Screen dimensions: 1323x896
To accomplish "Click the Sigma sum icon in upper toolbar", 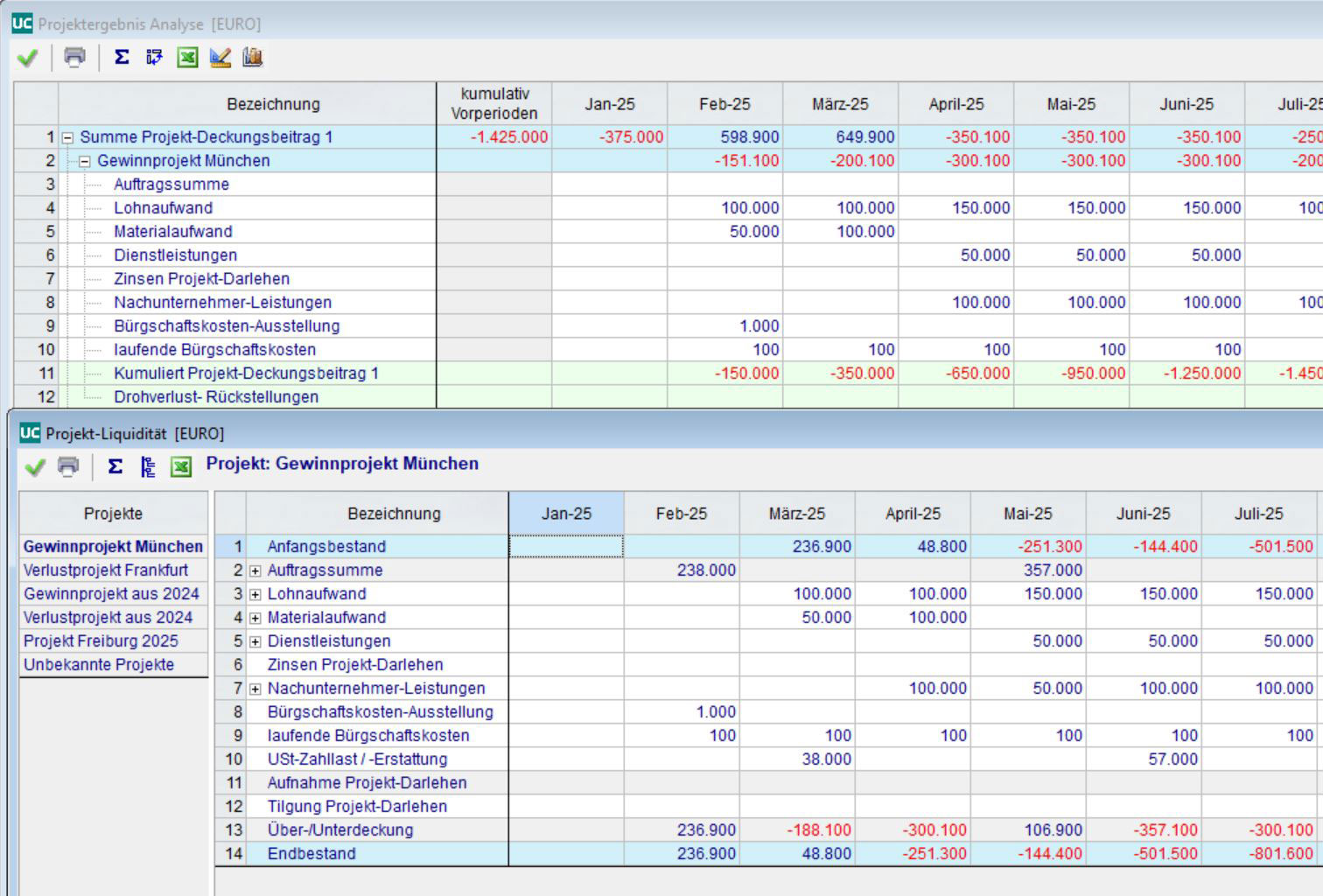I will (x=122, y=58).
